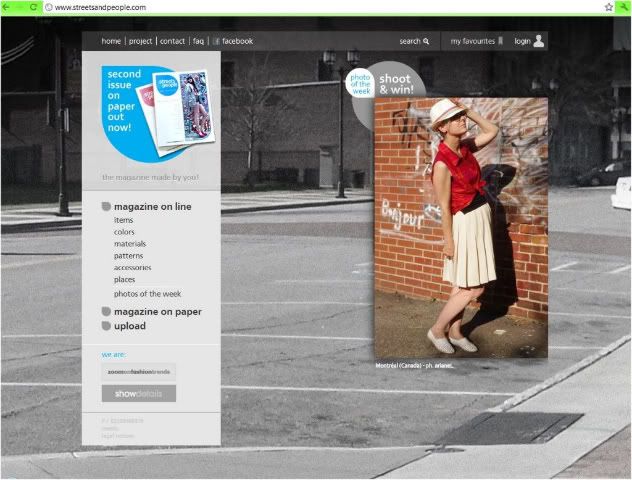Click the address bar URL field
Viewport: 632px width, 480px height.
[322, 7]
